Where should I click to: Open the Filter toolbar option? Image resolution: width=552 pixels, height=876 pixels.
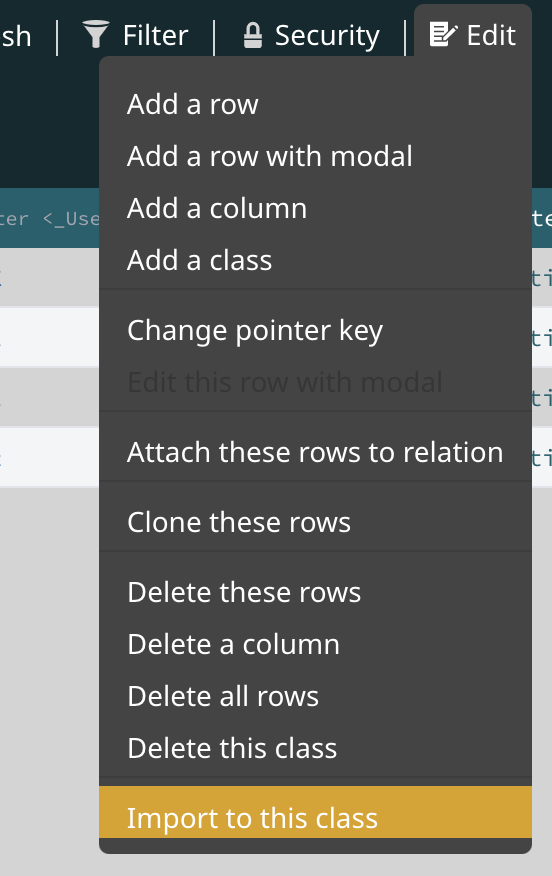136,35
